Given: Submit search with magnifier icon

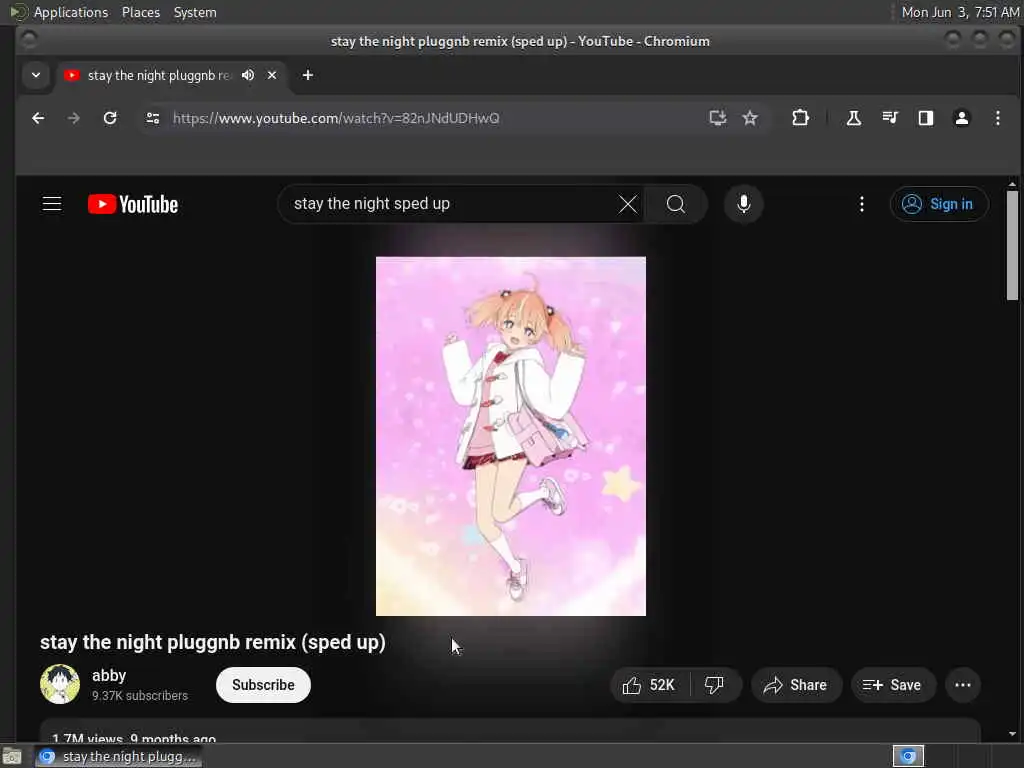Looking at the screenshot, I should coord(676,204).
